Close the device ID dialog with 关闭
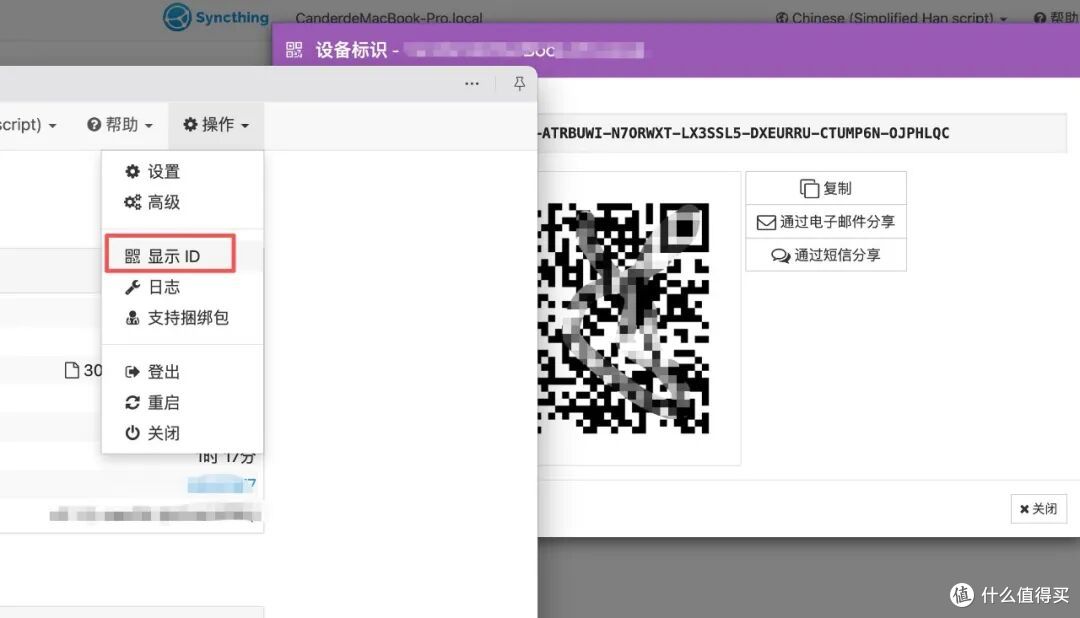 (x=1038, y=508)
